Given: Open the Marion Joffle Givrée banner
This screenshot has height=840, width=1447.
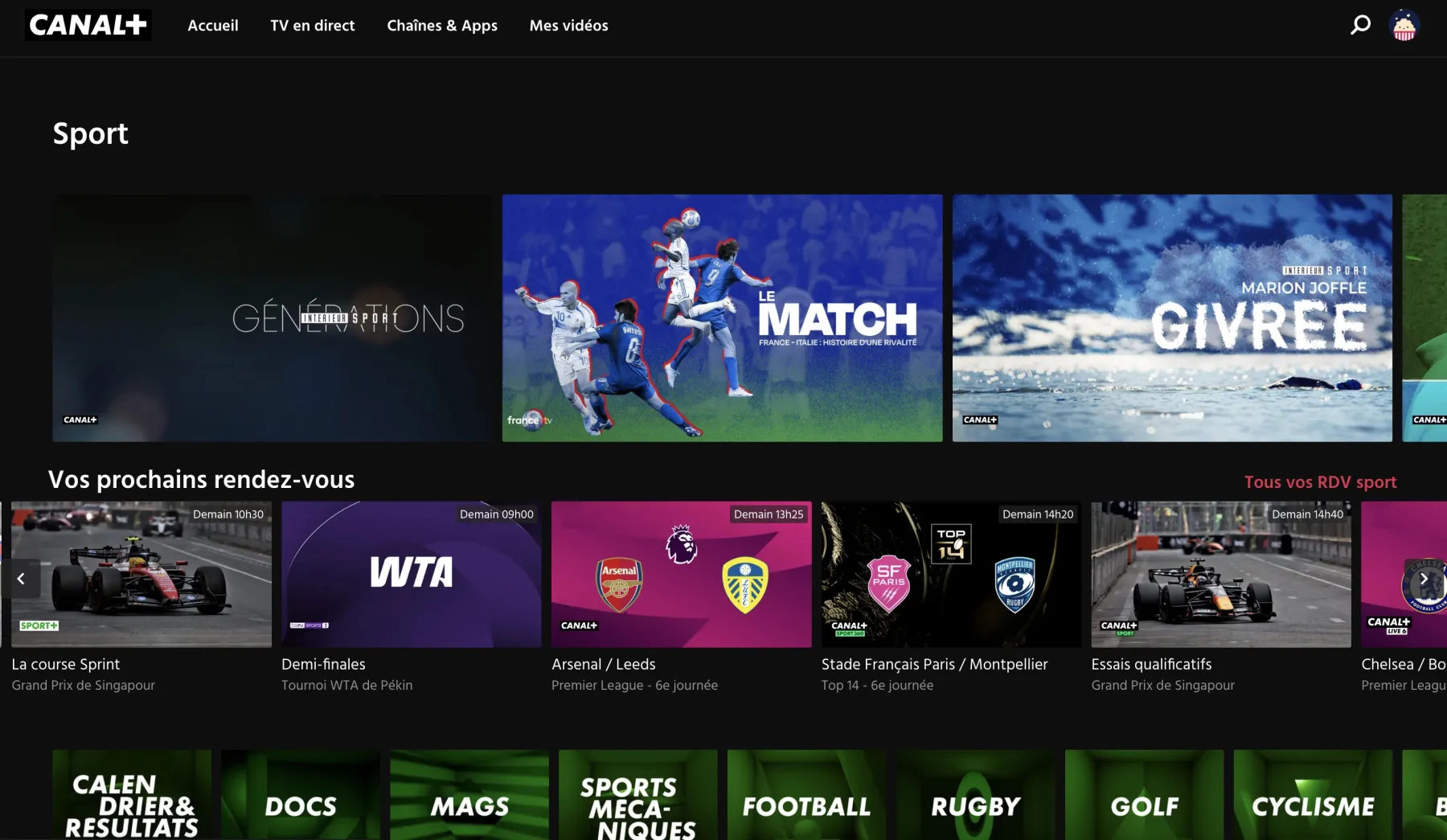Looking at the screenshot, I should click(x=1172, y=318).
